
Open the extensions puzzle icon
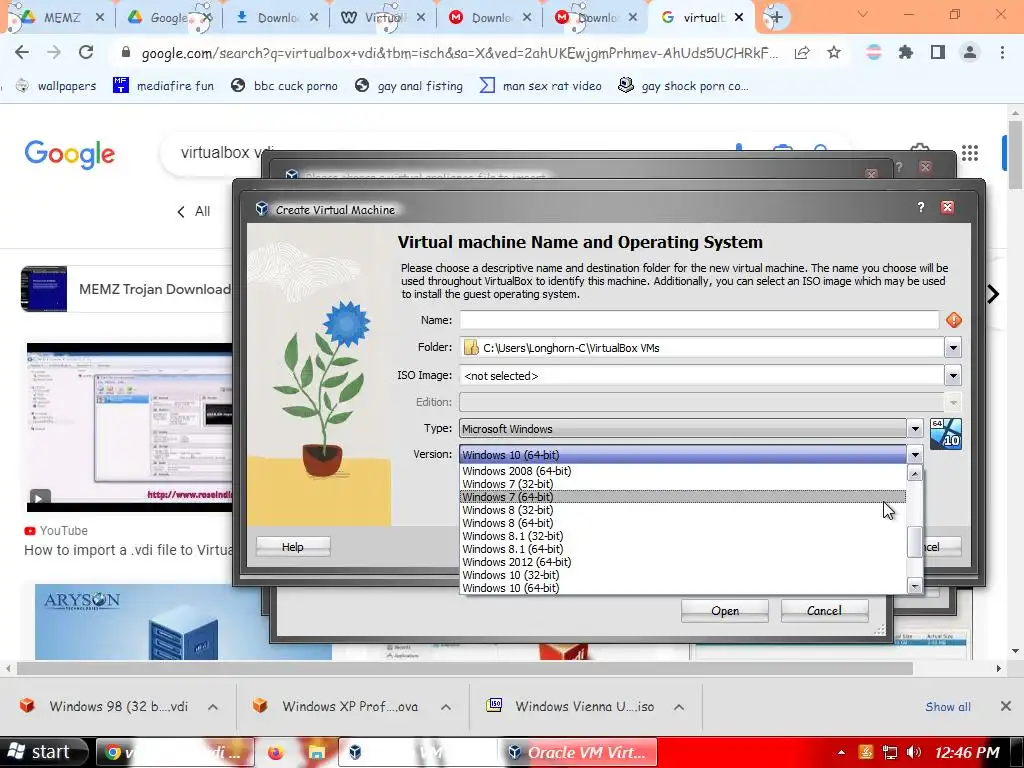(905, 52)
